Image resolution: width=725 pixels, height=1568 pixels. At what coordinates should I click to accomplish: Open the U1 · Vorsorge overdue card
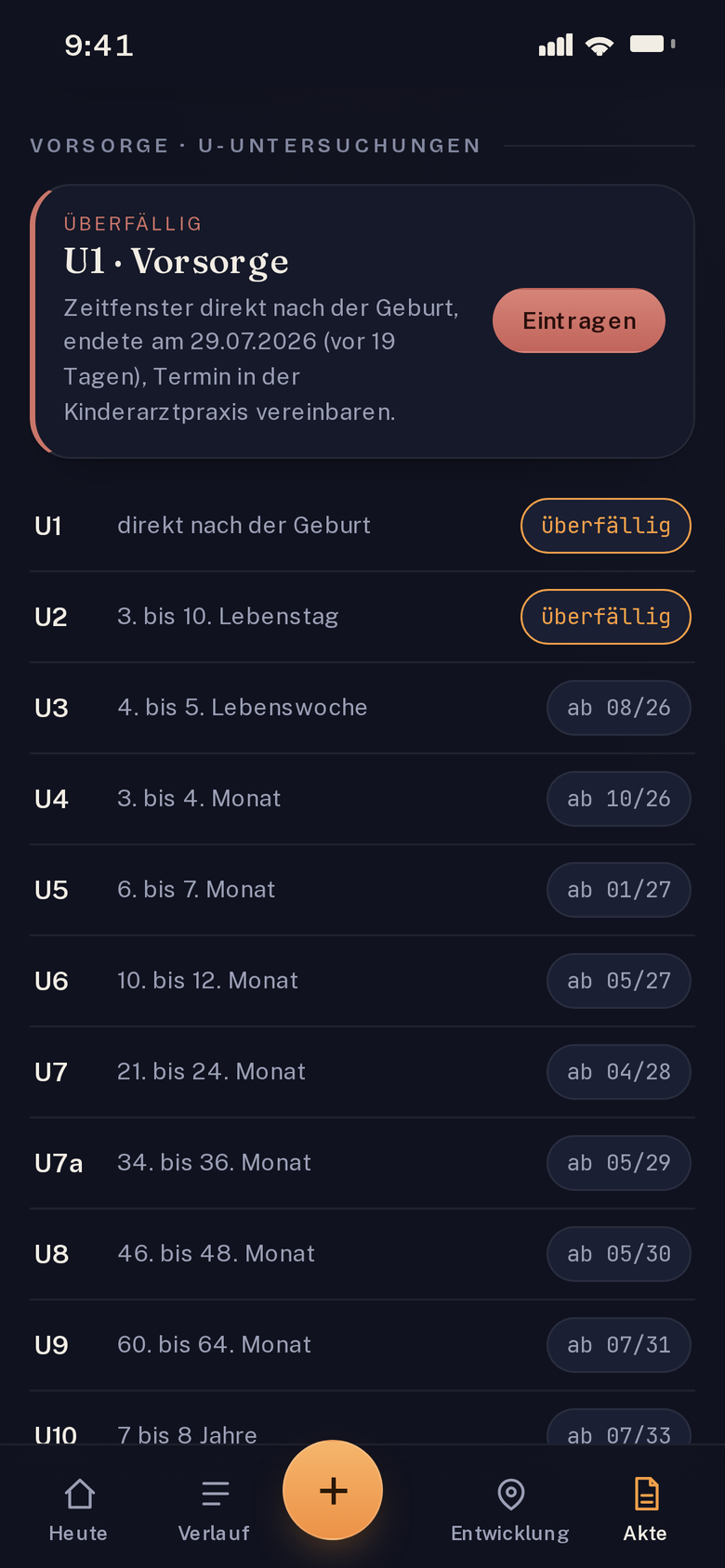(362, 321)
